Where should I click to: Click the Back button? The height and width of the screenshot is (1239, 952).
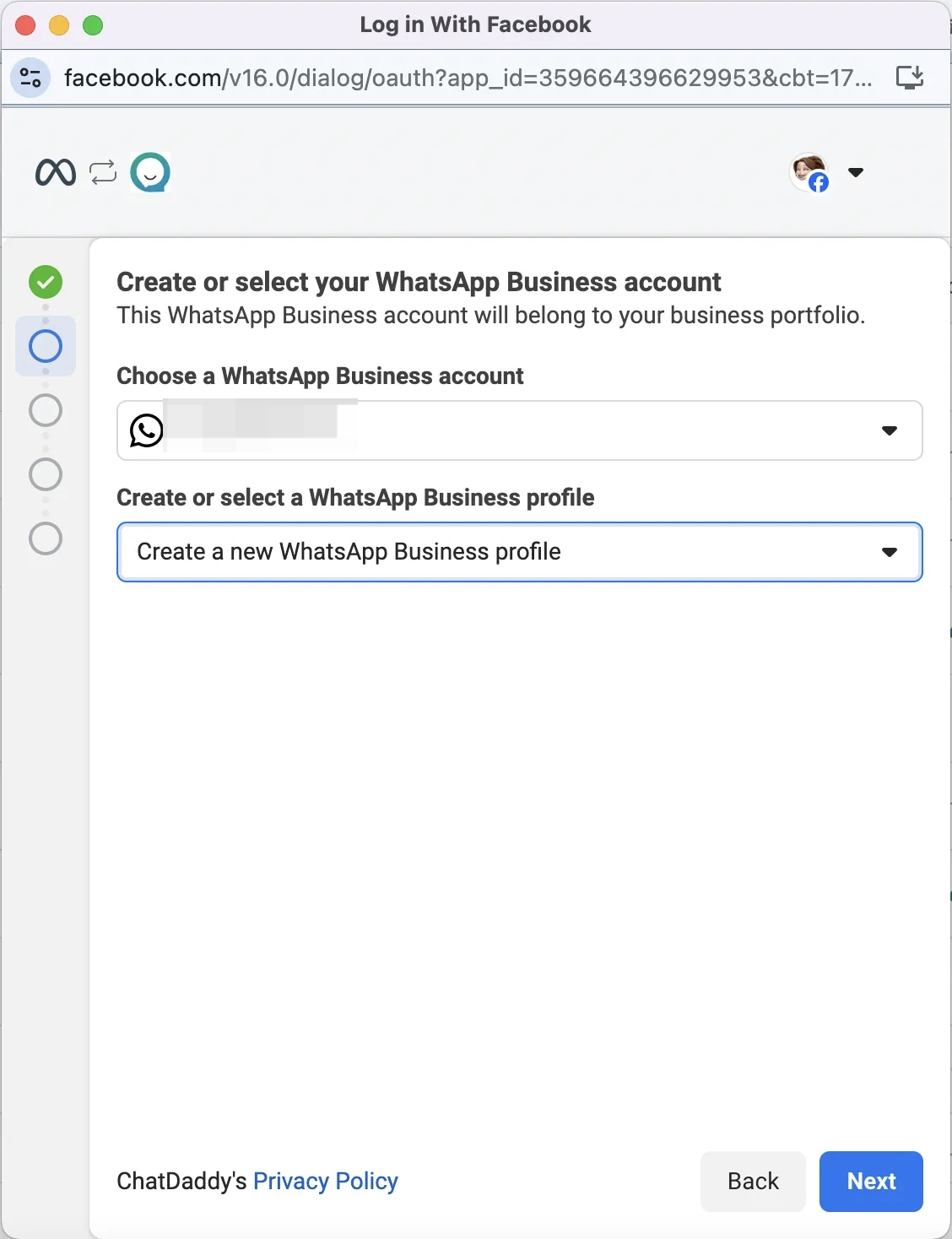(x=753, y=1181)
